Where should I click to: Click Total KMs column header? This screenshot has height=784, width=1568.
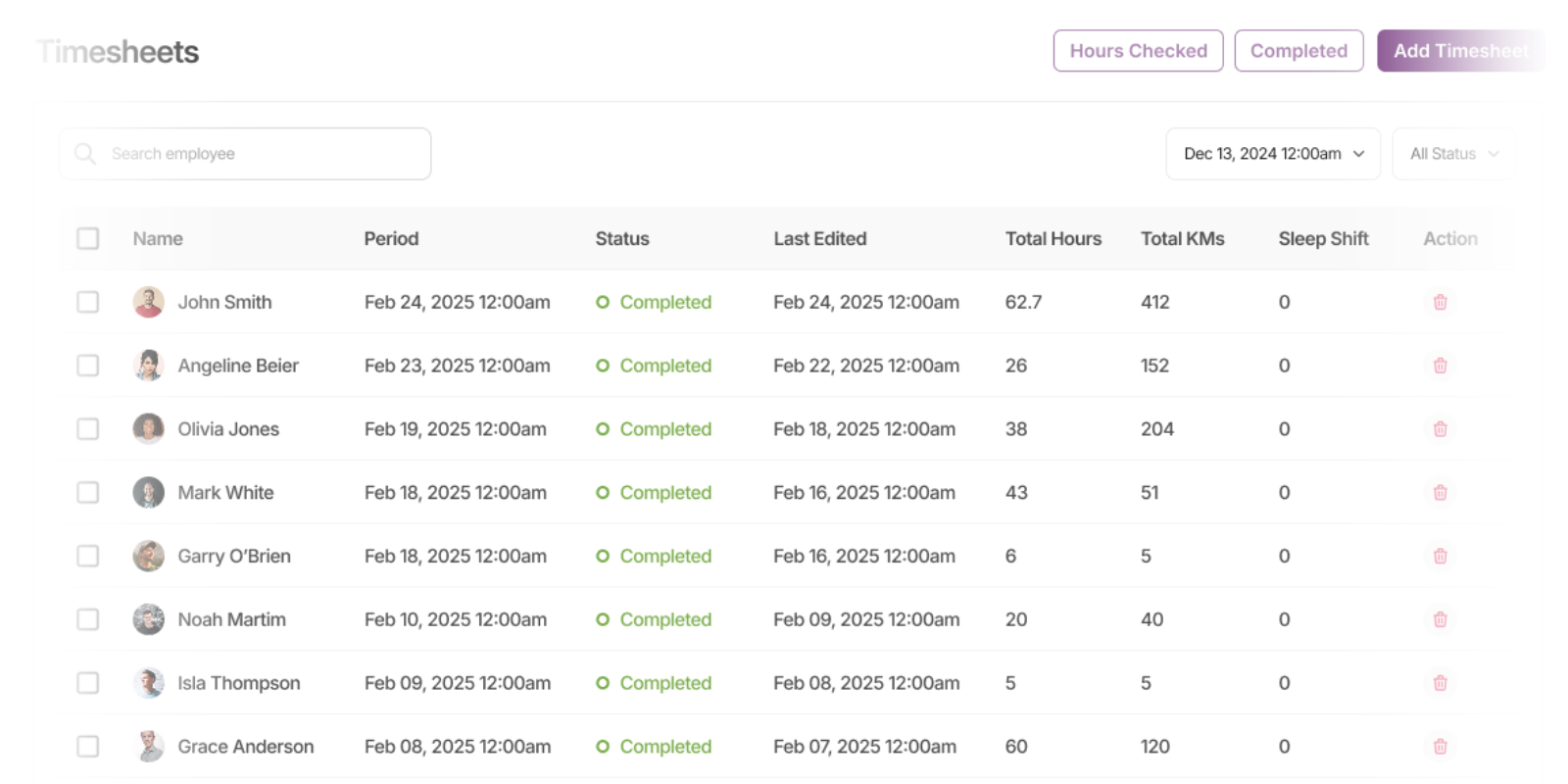1183,238
